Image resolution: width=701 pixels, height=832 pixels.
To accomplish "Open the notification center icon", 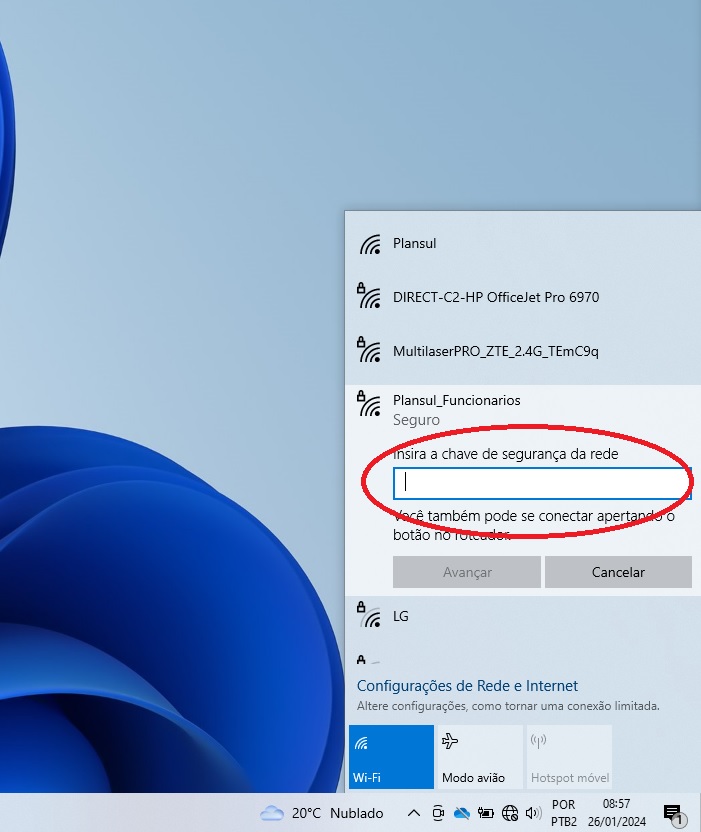I will (672, 813).
